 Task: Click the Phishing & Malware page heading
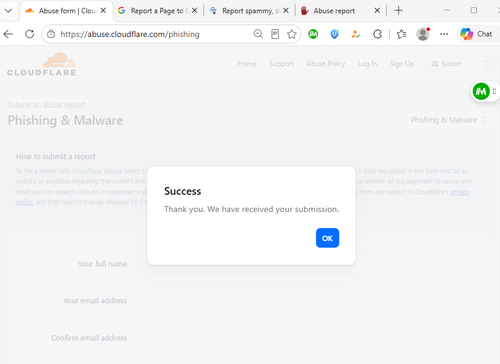click(65, 120)
